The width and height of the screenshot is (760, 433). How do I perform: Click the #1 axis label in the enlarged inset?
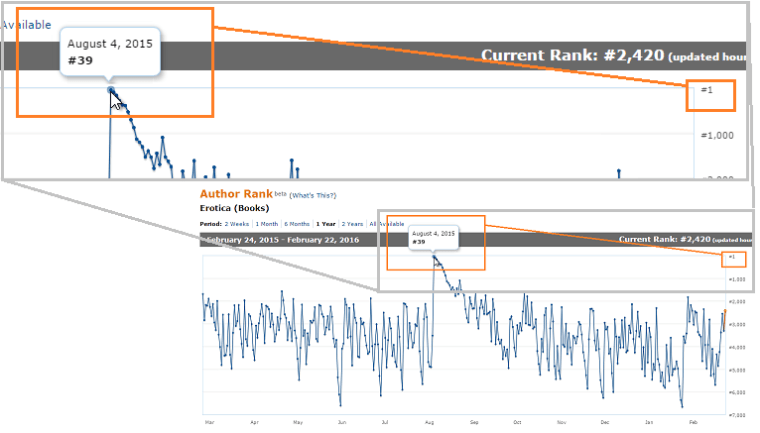708,91
